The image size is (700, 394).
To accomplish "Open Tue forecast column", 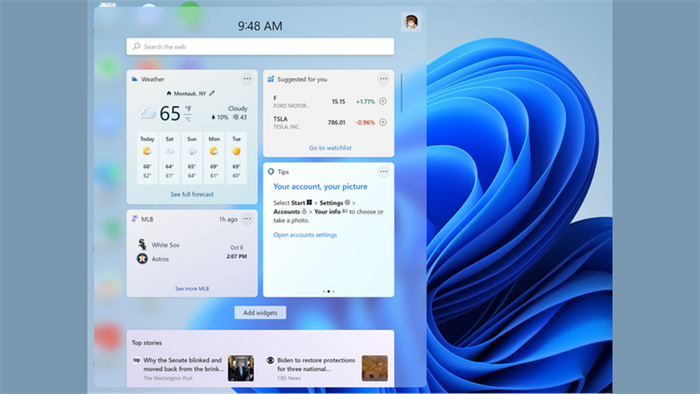I will (236, 158).
